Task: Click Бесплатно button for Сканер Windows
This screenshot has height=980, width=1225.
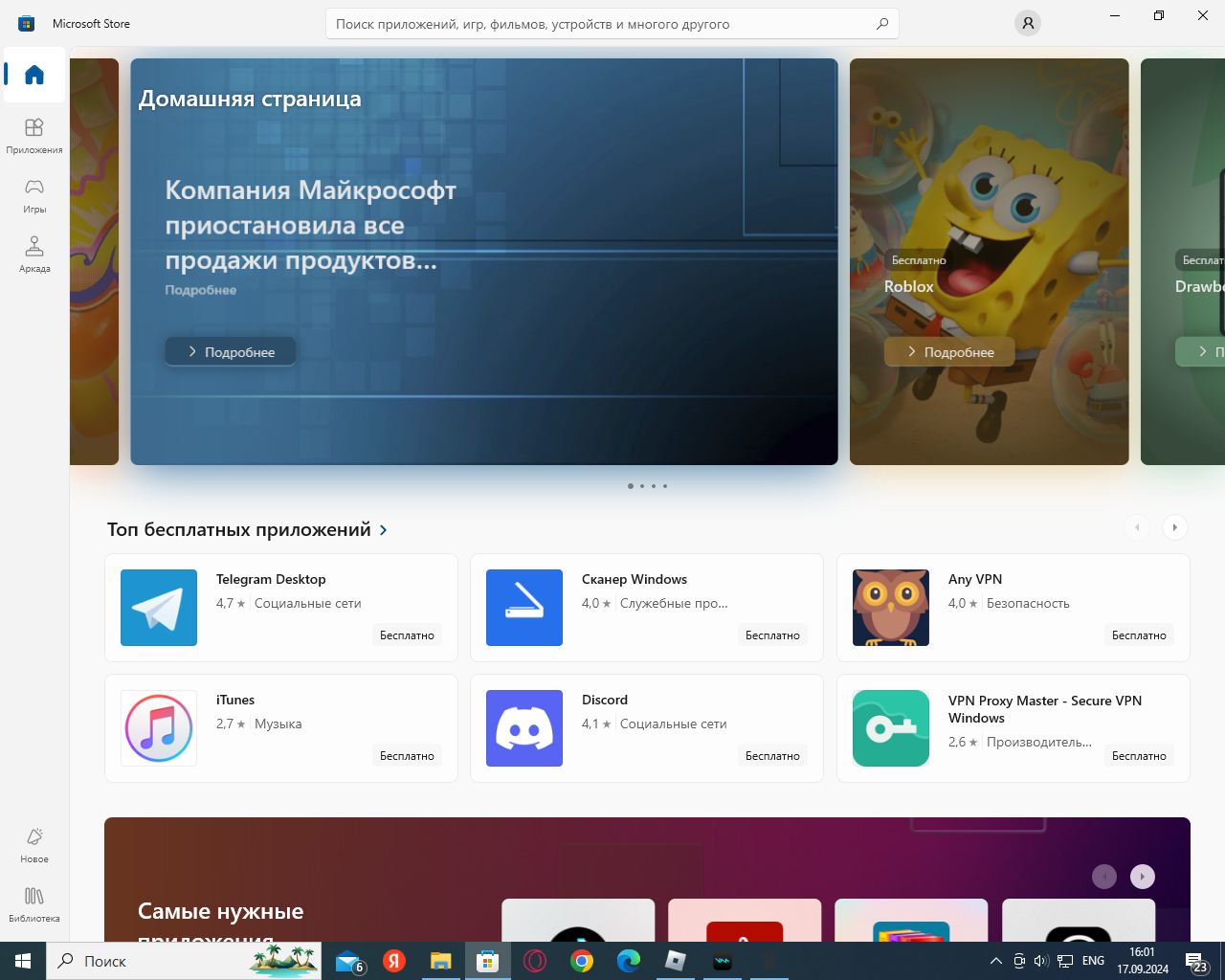Action: pyautogui.click(x=772, y=635)
